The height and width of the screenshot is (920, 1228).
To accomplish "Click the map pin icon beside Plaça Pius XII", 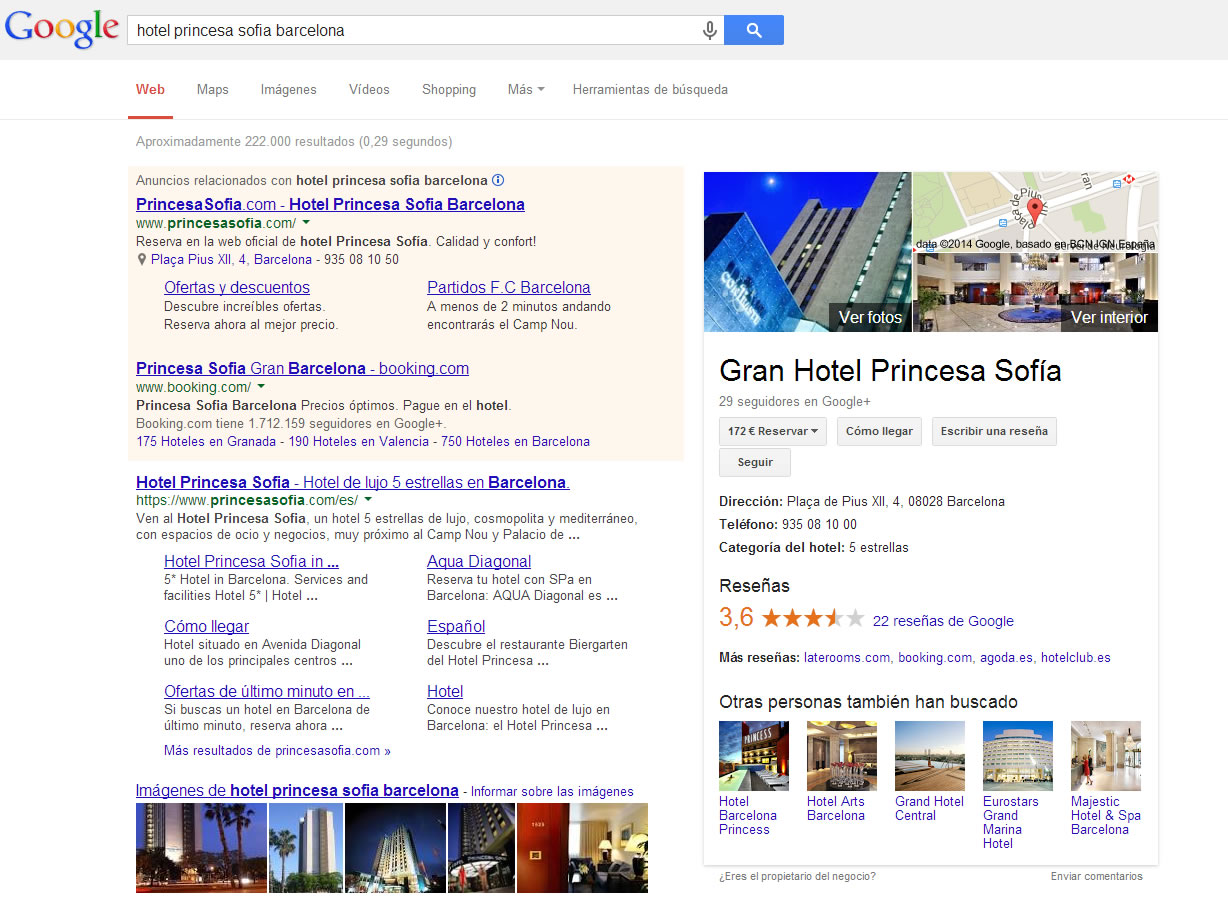I will tap(142, 259).
